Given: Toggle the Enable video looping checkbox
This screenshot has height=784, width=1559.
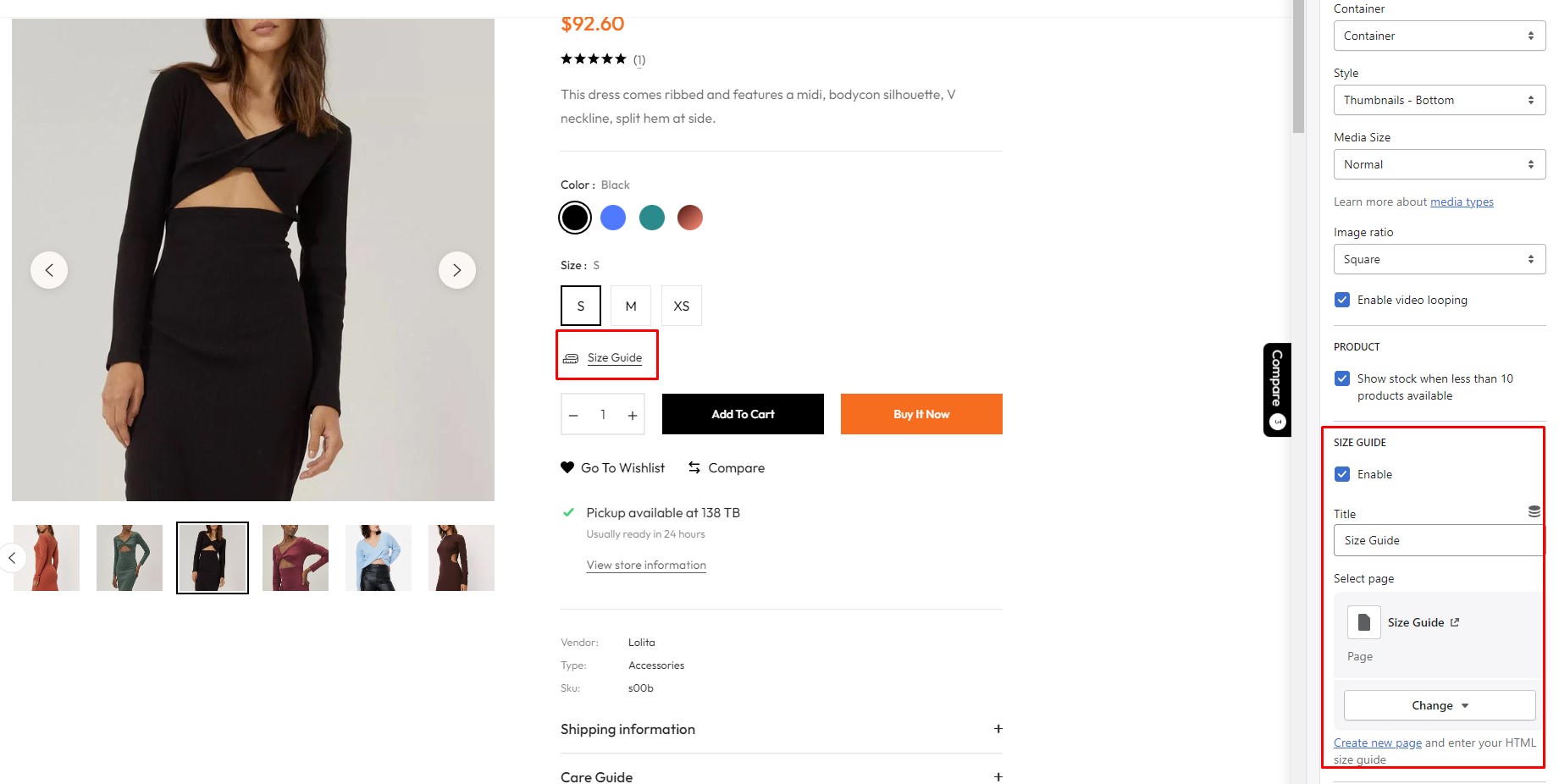Looking at the screenshot, I should pyautogui.click(x=1342, y=300).
